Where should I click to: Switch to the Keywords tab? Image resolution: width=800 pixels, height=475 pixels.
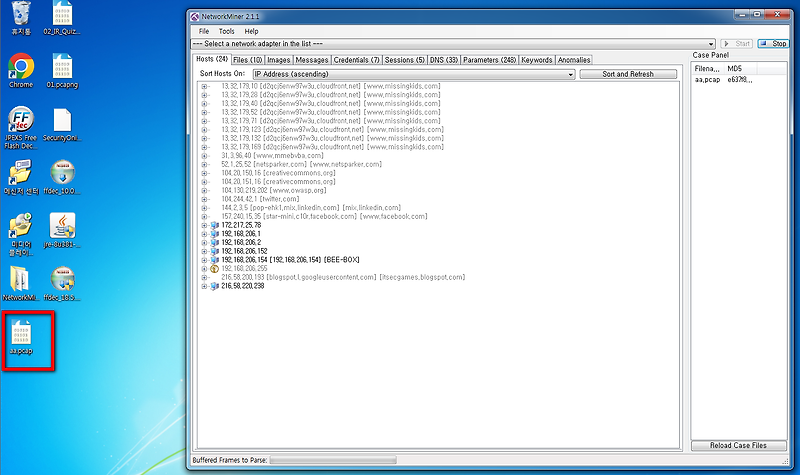click(537, 60)
